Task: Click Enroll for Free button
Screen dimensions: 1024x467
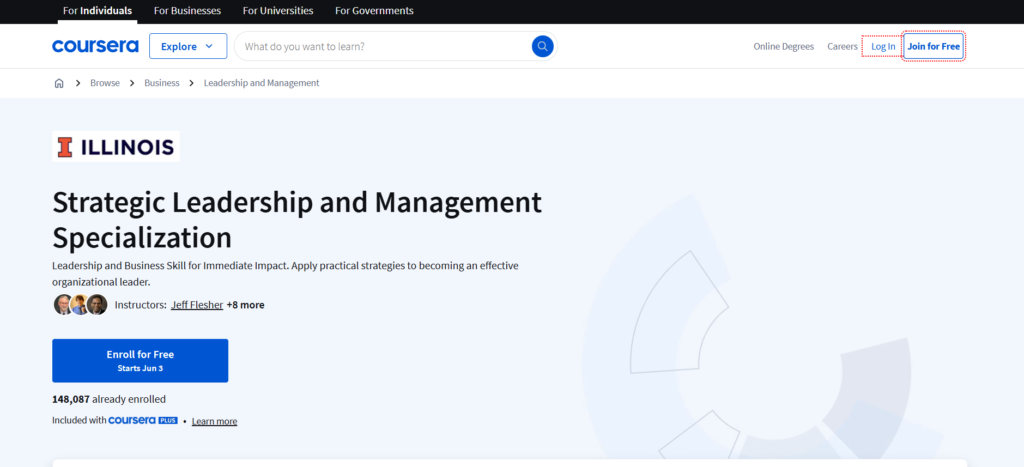Action: point(140,361)
